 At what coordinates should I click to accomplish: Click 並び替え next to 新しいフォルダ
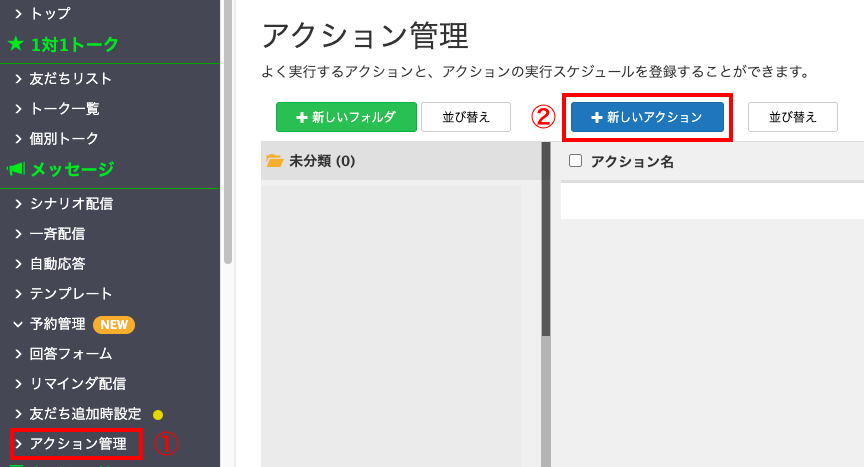point(466,117)
